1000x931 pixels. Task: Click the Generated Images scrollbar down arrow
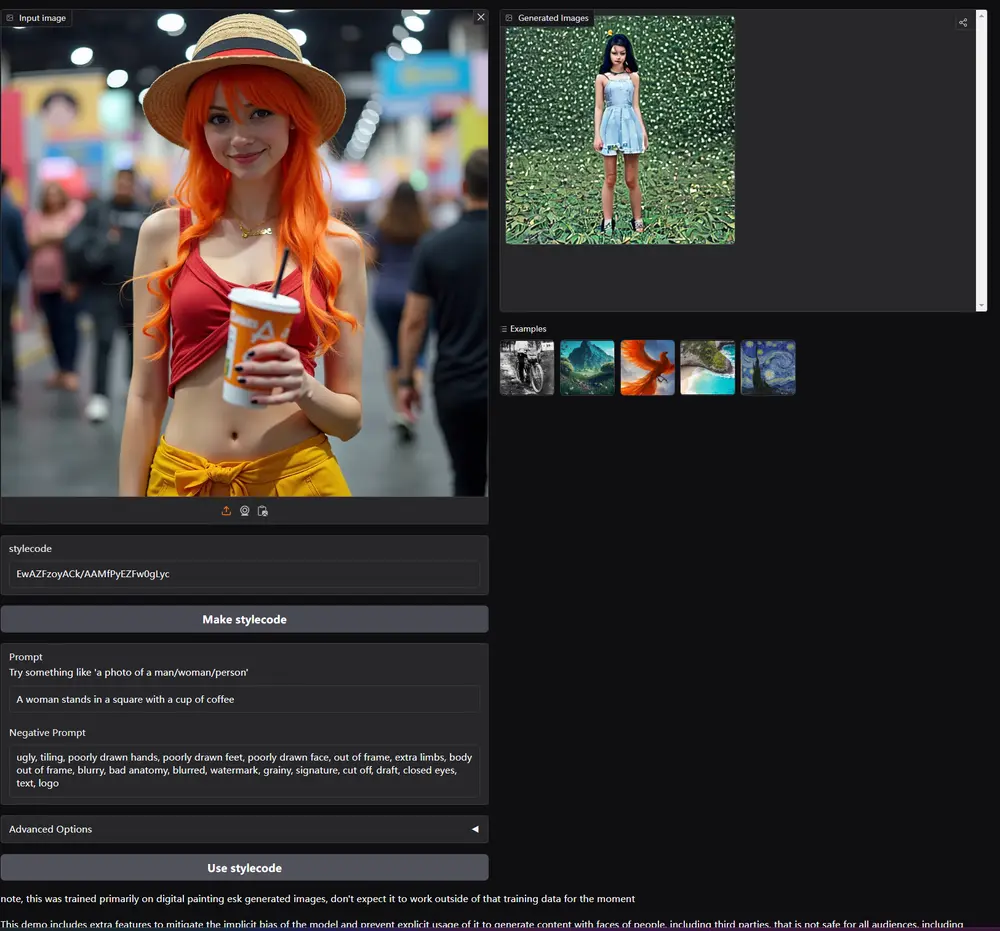[x=982, y=306]
